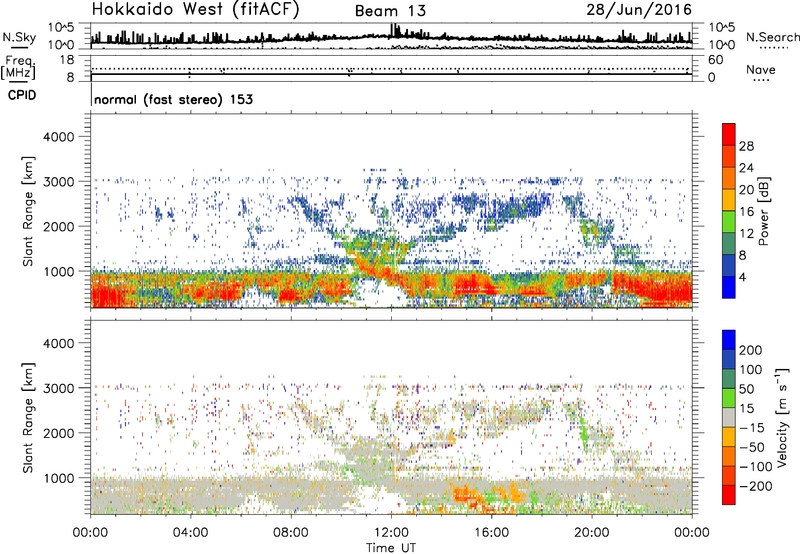This screenshot has width=800, height=554.
Task: Click the velocity panel 'Slant Range [km]' label
Action: click(28, 418)
